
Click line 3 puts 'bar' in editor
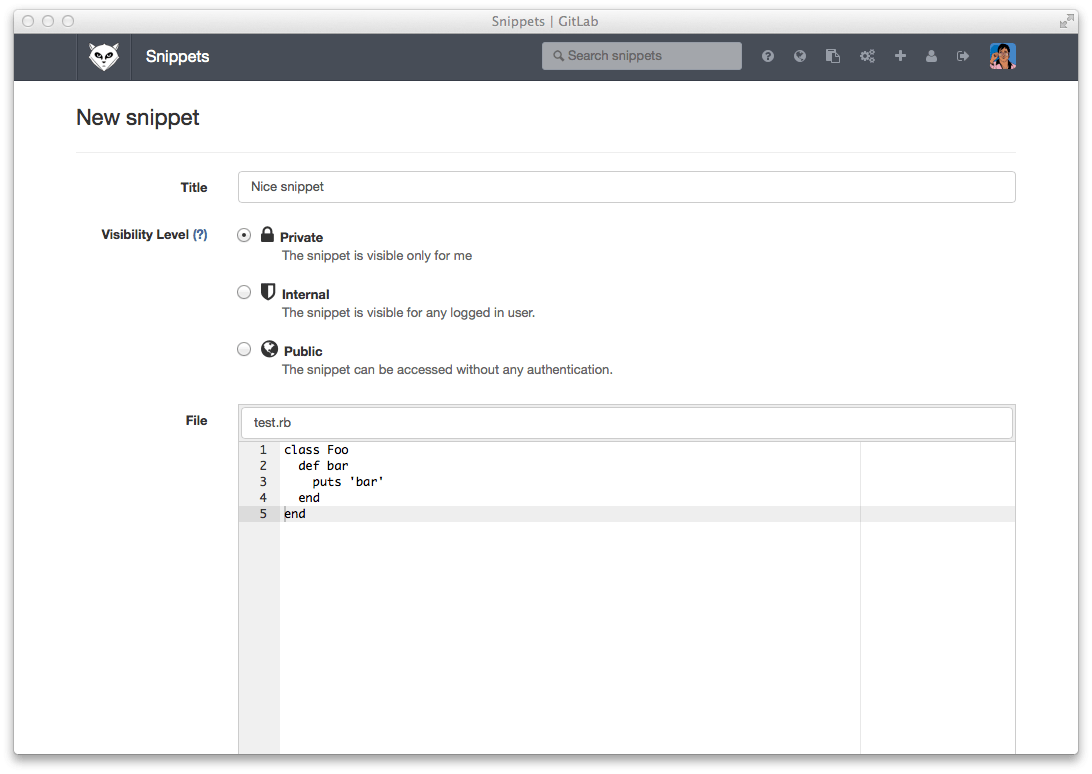(348, 482)
